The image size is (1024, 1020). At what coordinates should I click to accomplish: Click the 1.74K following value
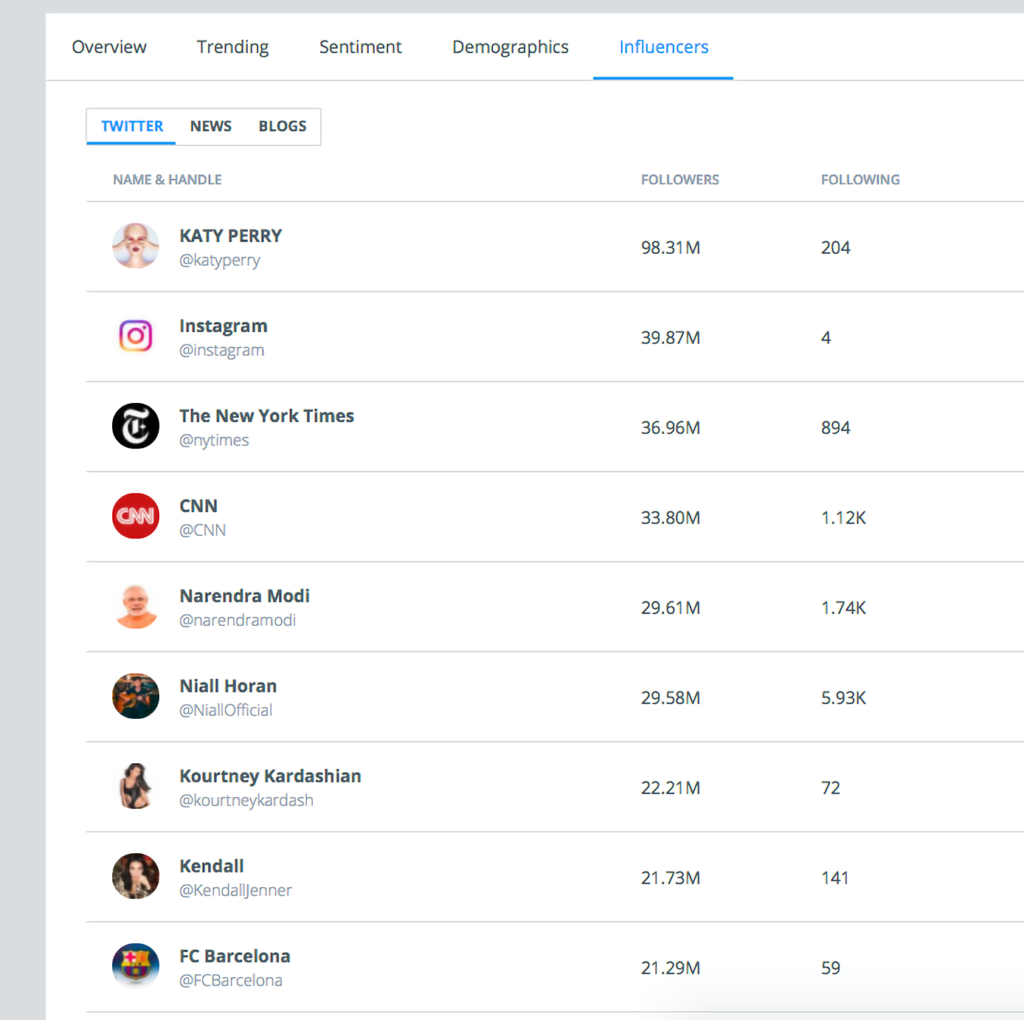point(843,609)
